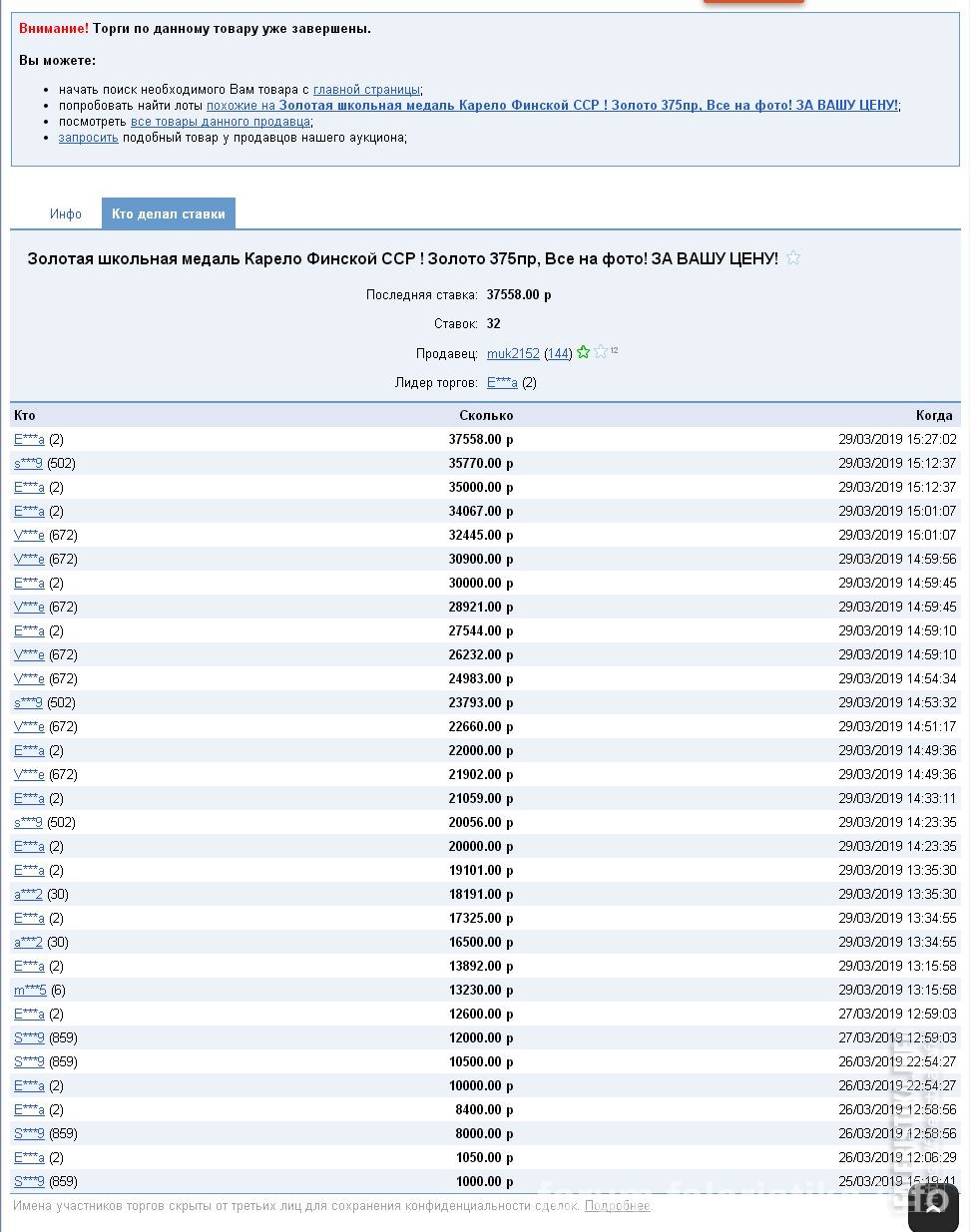
Task: Open the главной страницы link
Action: [x=367, y=89]
